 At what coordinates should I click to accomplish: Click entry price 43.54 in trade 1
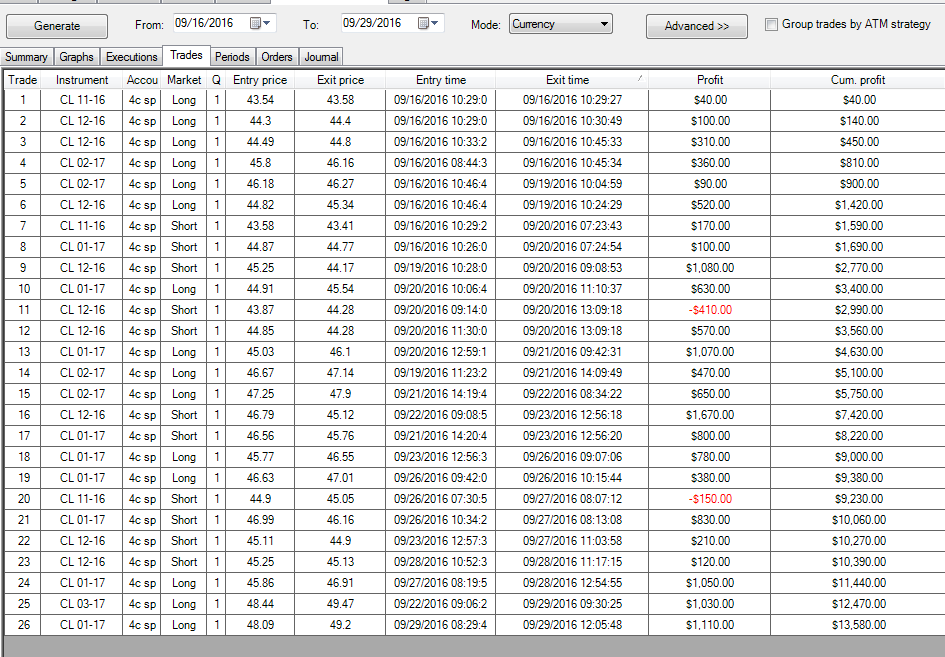(x=260, y=100)
